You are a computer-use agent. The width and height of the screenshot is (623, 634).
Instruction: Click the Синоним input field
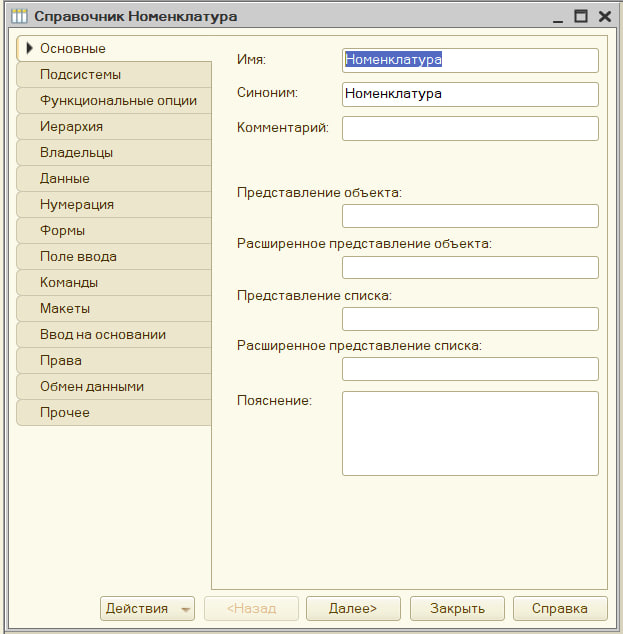[470, 94]
